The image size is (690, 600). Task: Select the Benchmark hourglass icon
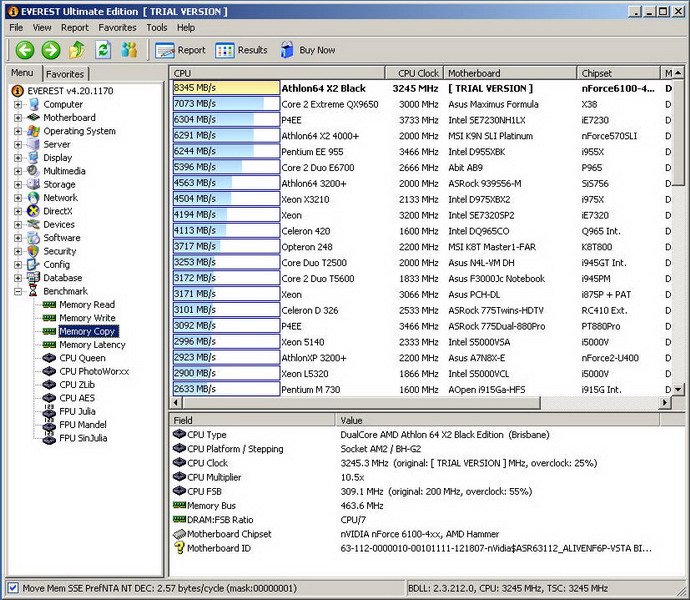tap(33, 291)
